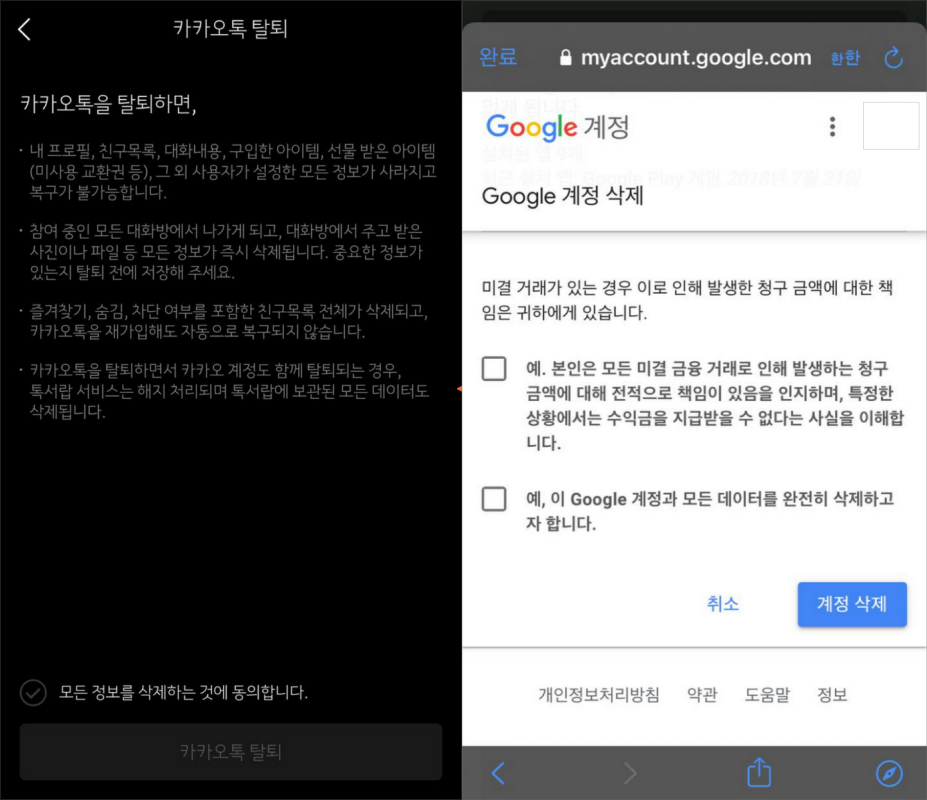Check box to permanently delete Google account

[x=494, y=499]
